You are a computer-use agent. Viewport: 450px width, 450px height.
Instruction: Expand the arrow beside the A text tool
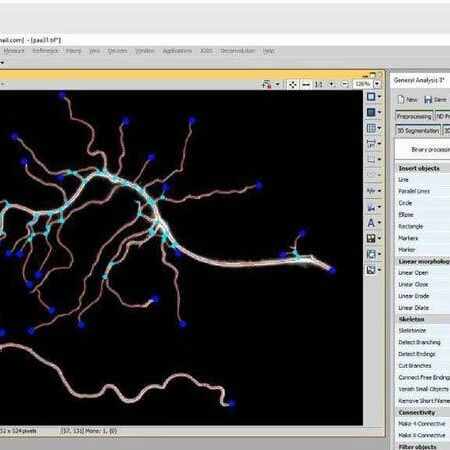[x=379, y=223]
